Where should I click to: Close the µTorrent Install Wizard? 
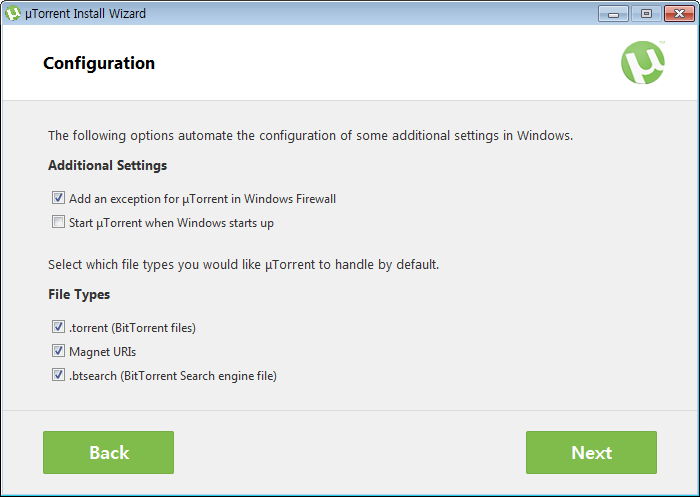679,14
